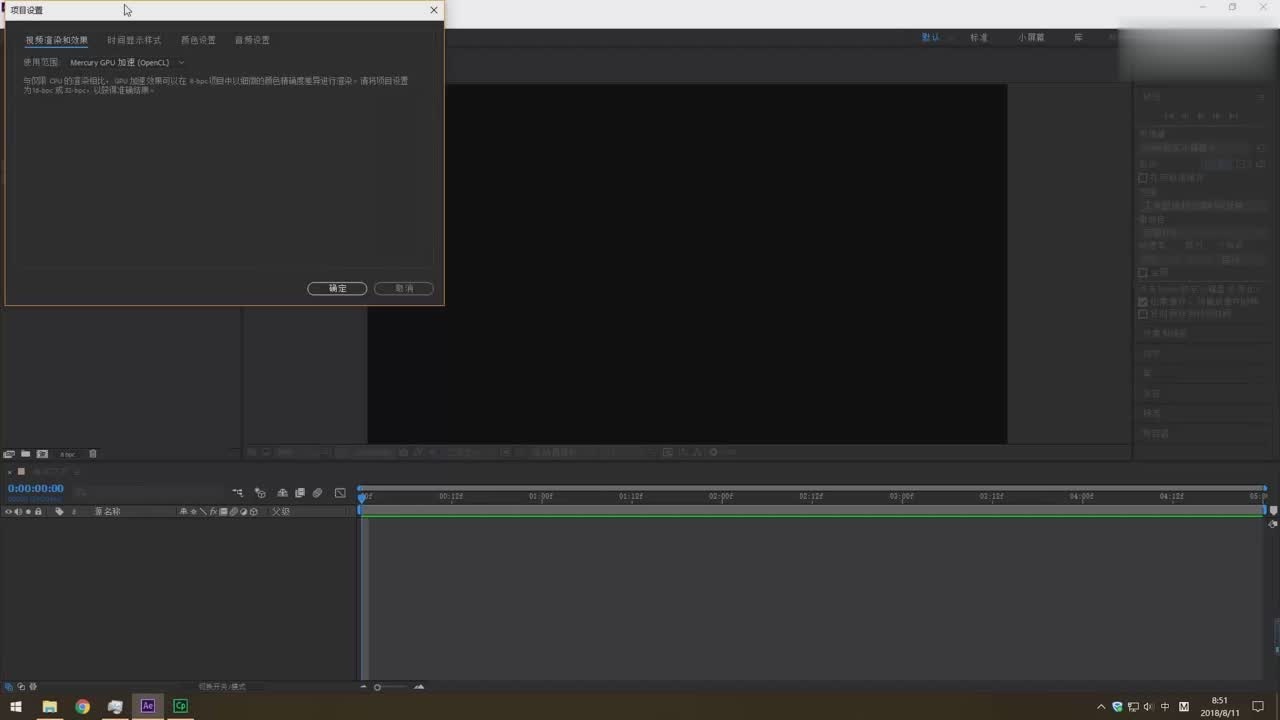Screen dimensions: 1280x720
Task: Open File Explorer from taskbar
Action: pyautogui.click(x=49, y=706)
